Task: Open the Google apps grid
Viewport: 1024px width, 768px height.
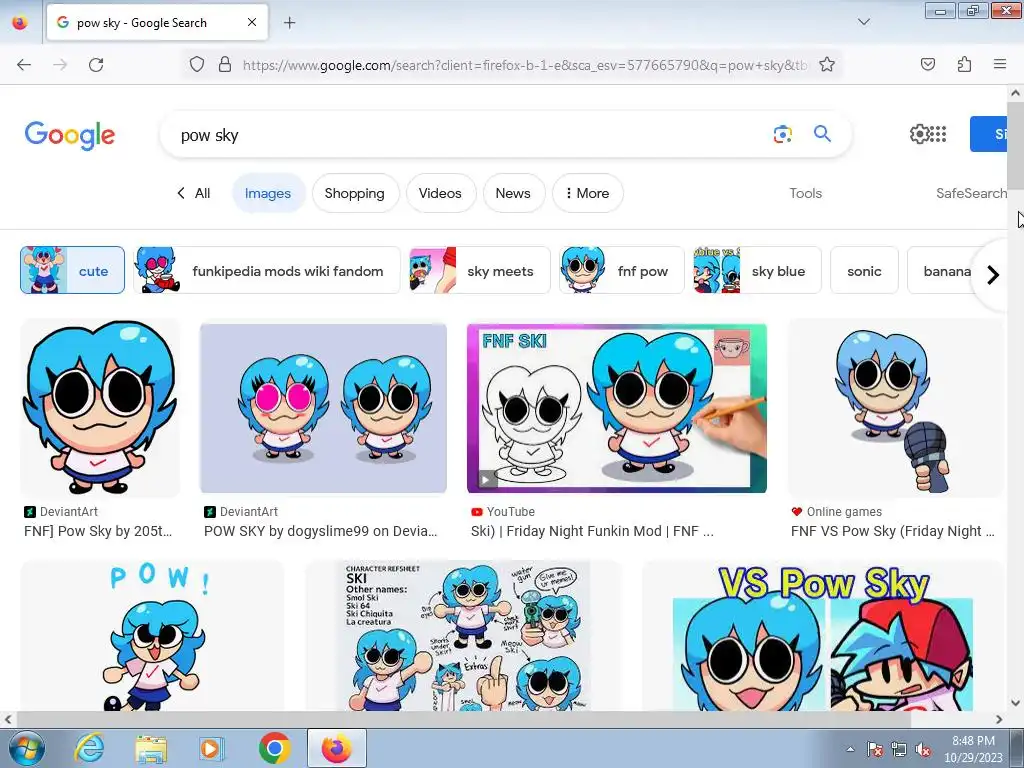Action: [938, 134]
